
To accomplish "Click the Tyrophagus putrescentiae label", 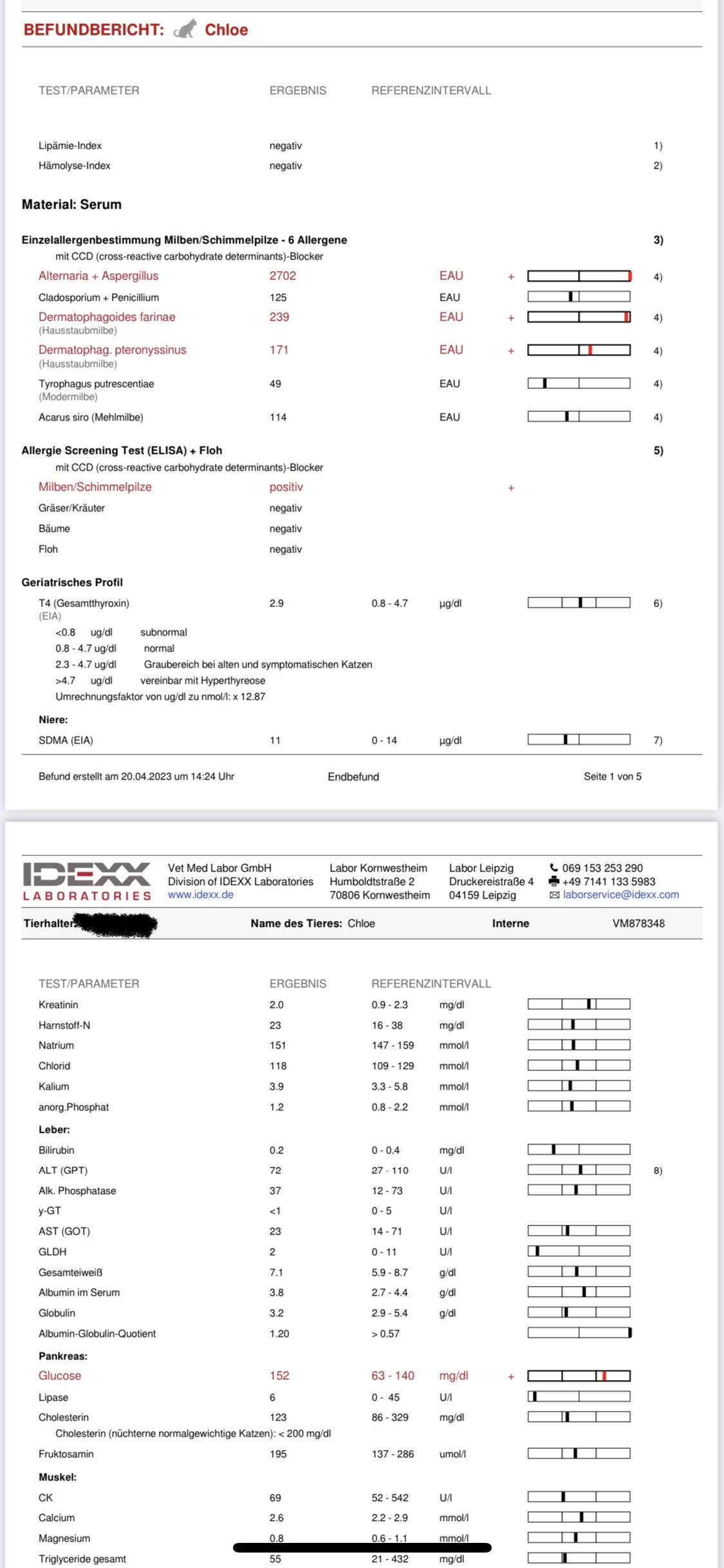I will (97, 384).
